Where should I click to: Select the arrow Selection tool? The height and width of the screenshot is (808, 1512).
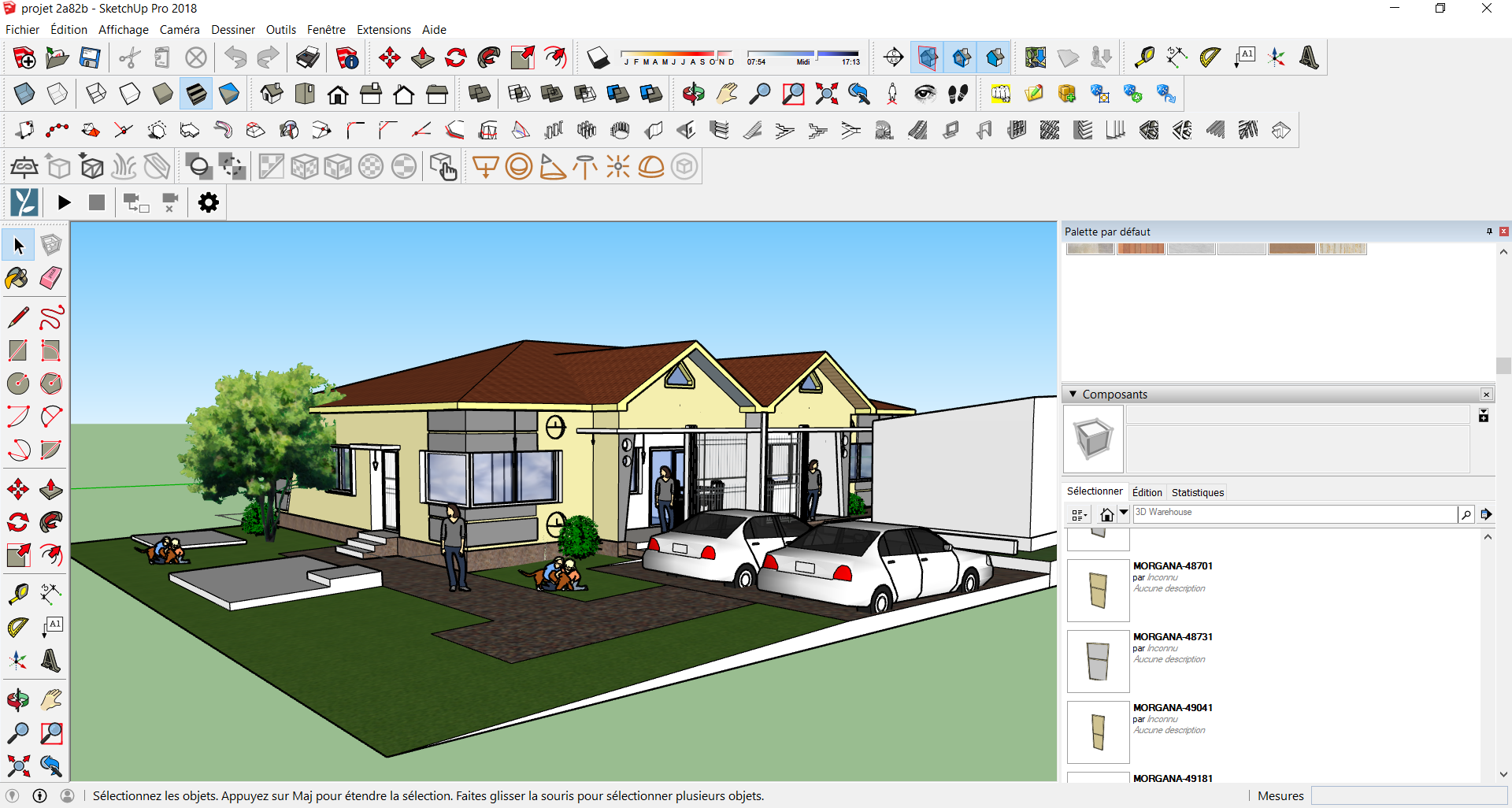[x=18, y=246]
